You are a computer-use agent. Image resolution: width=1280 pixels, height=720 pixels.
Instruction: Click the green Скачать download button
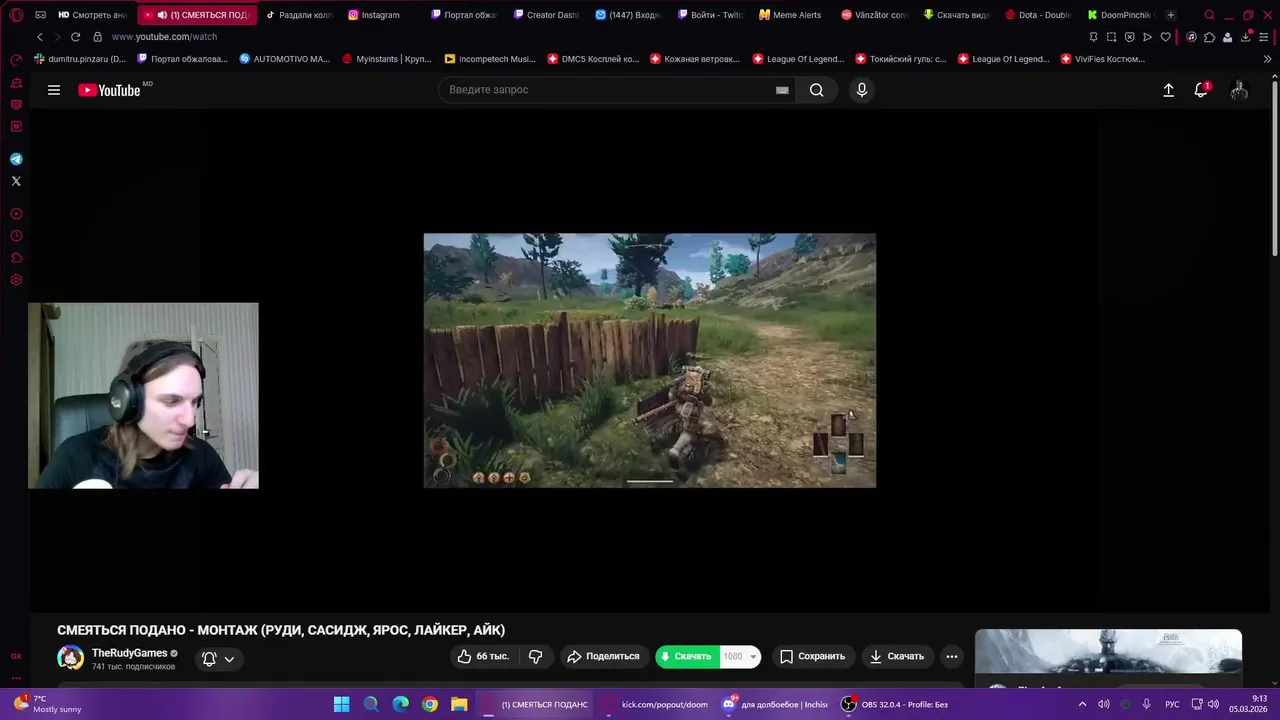pyautogui.click(x=687, y=656)
